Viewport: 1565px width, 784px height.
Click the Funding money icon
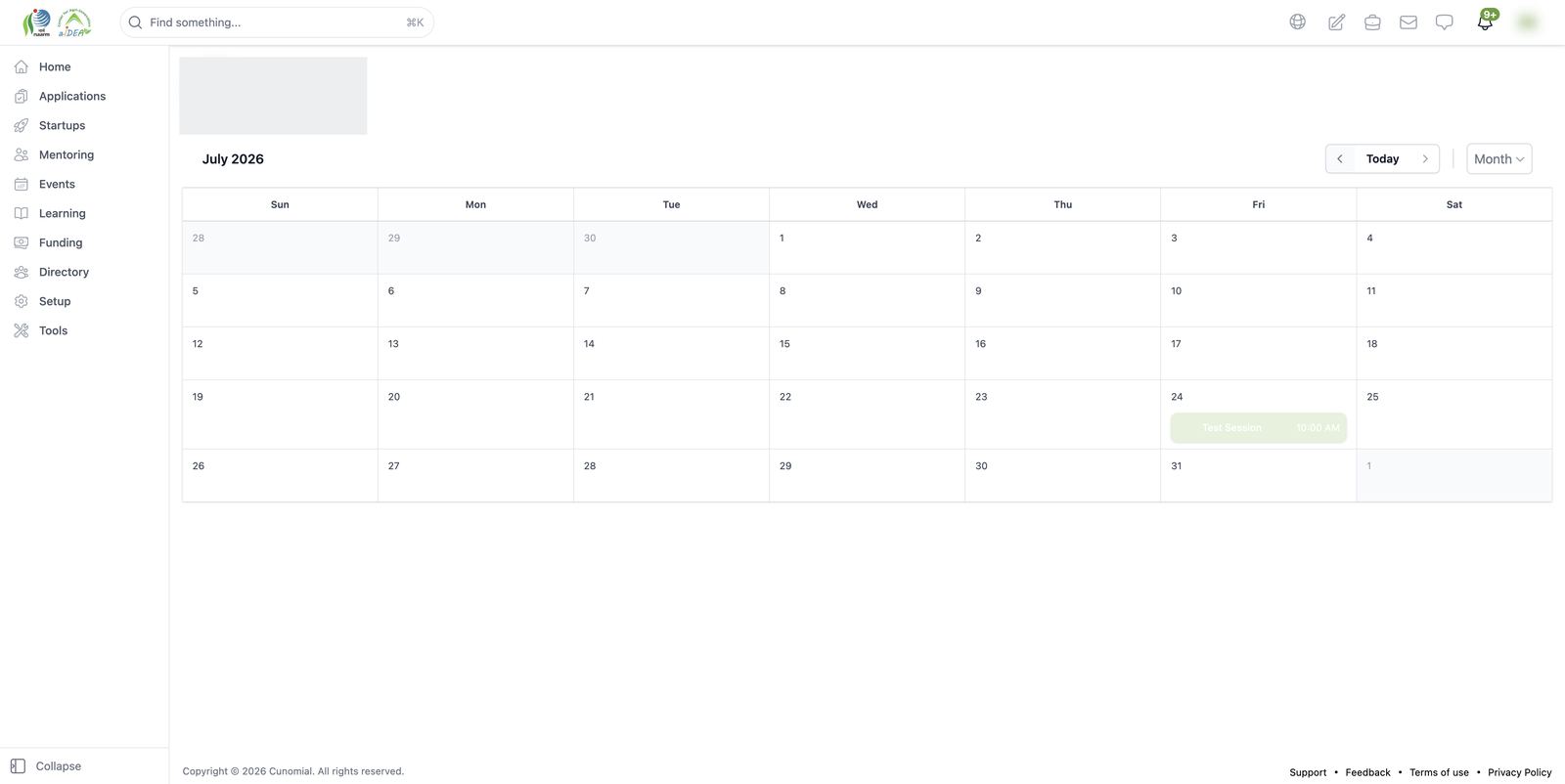[21, 242]
